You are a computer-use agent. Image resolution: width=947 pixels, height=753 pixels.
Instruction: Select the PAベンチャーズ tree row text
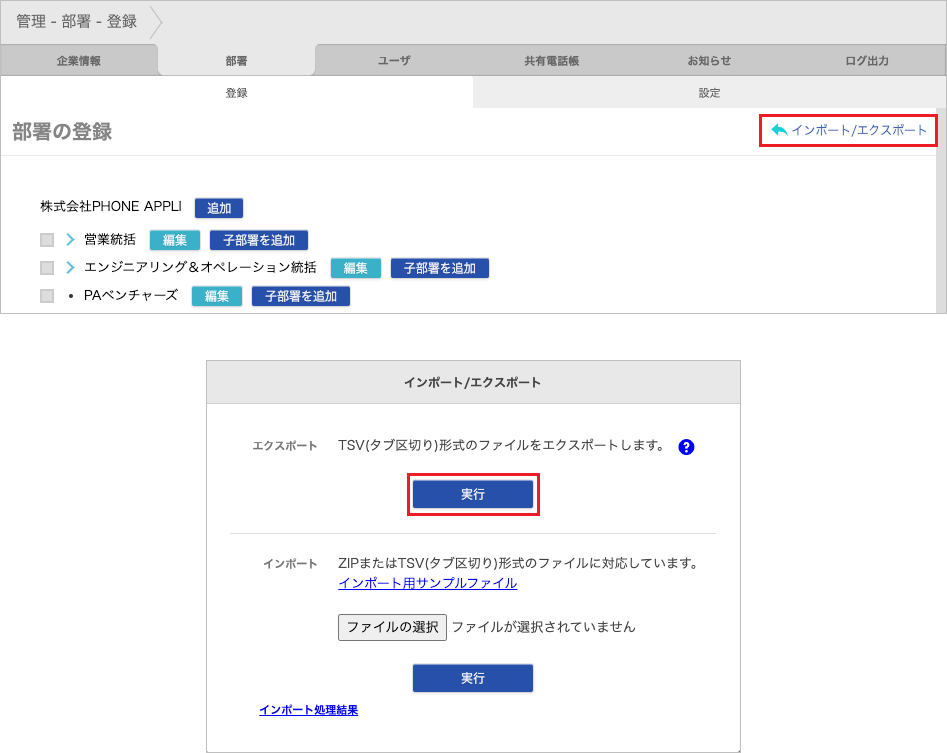(x=131, y=295)
